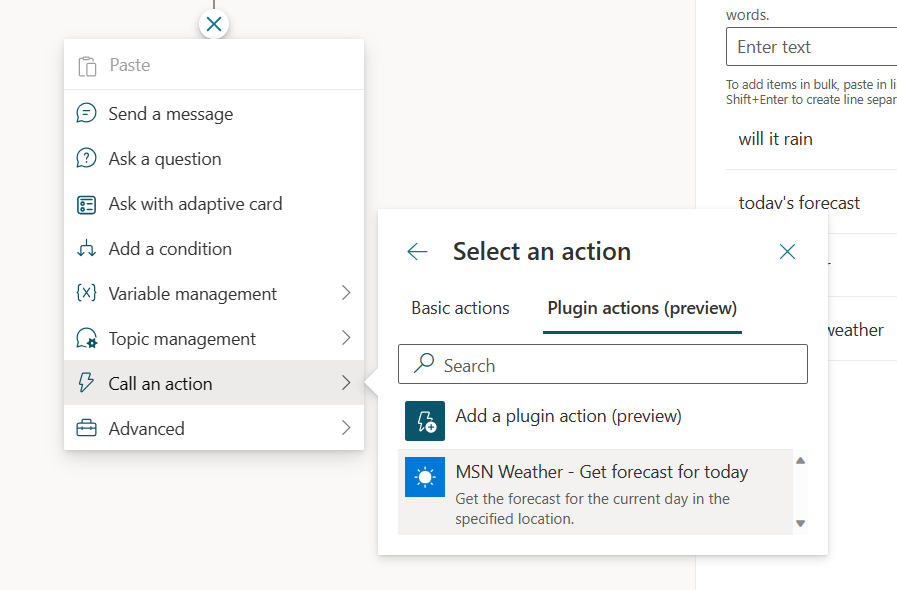897x590 pixels.
Task: Choose Send a message
Action: pyautogui.click(x=214, y=113)
